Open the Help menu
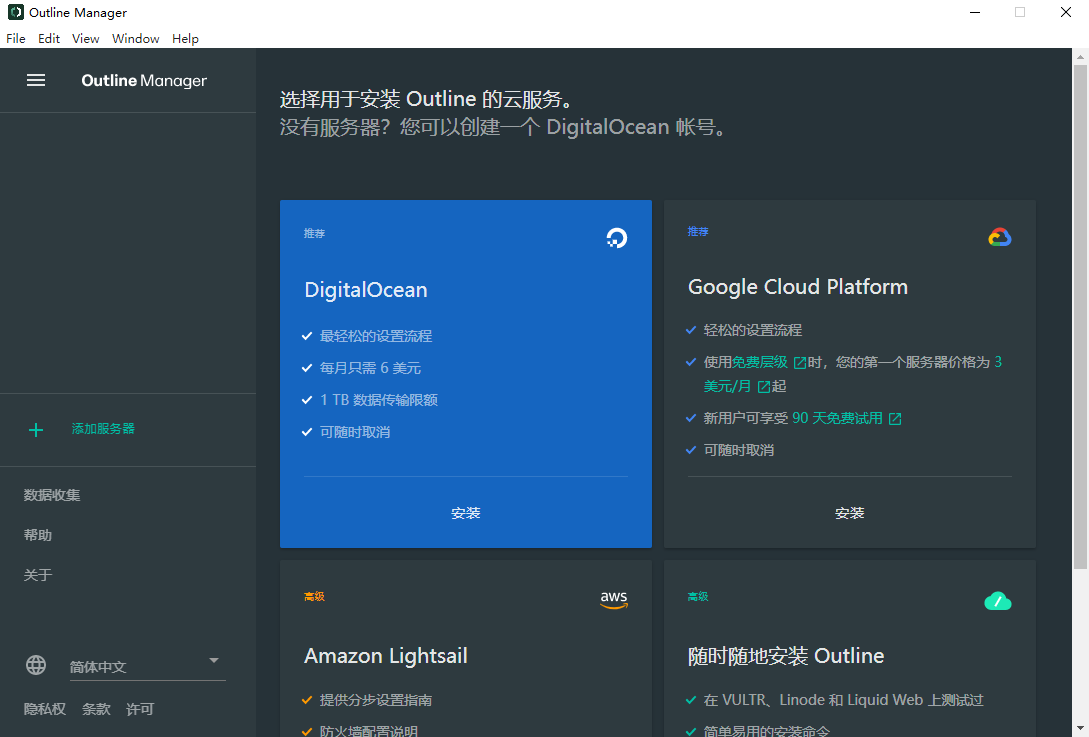 click(185, 39)
